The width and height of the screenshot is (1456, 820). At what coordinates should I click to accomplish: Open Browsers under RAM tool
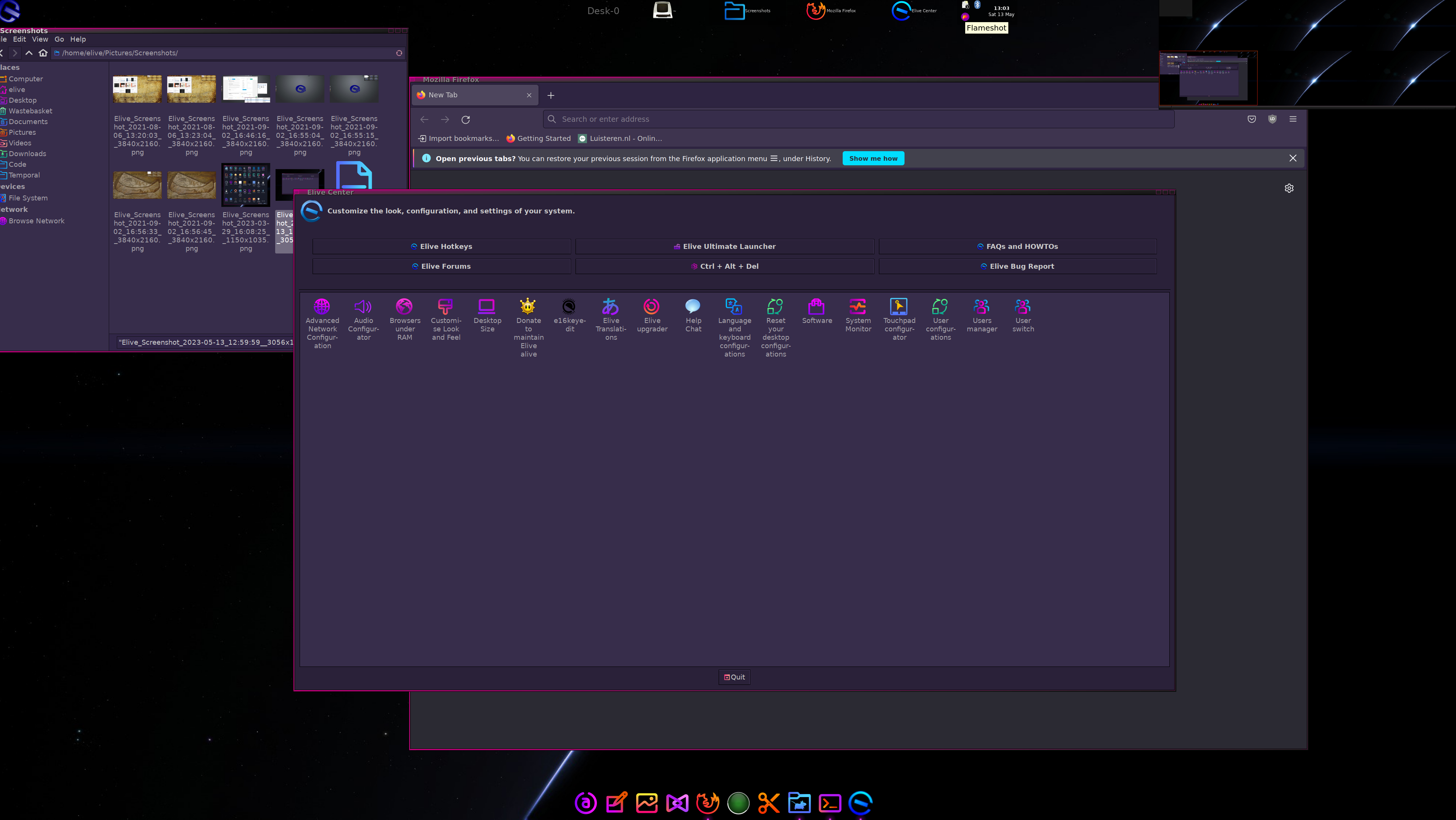pos(405,319)
